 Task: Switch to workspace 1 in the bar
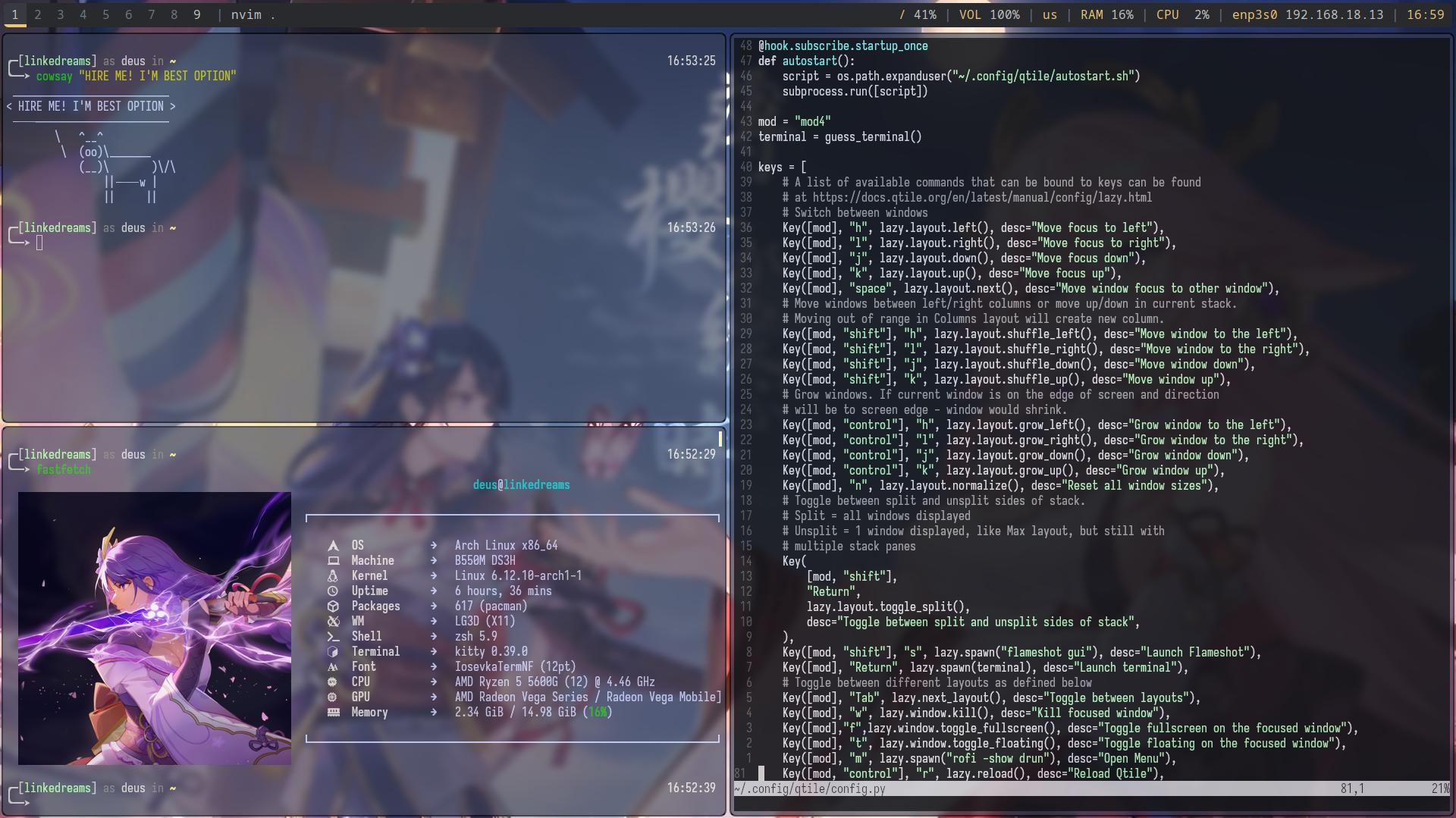pos(14,14)
